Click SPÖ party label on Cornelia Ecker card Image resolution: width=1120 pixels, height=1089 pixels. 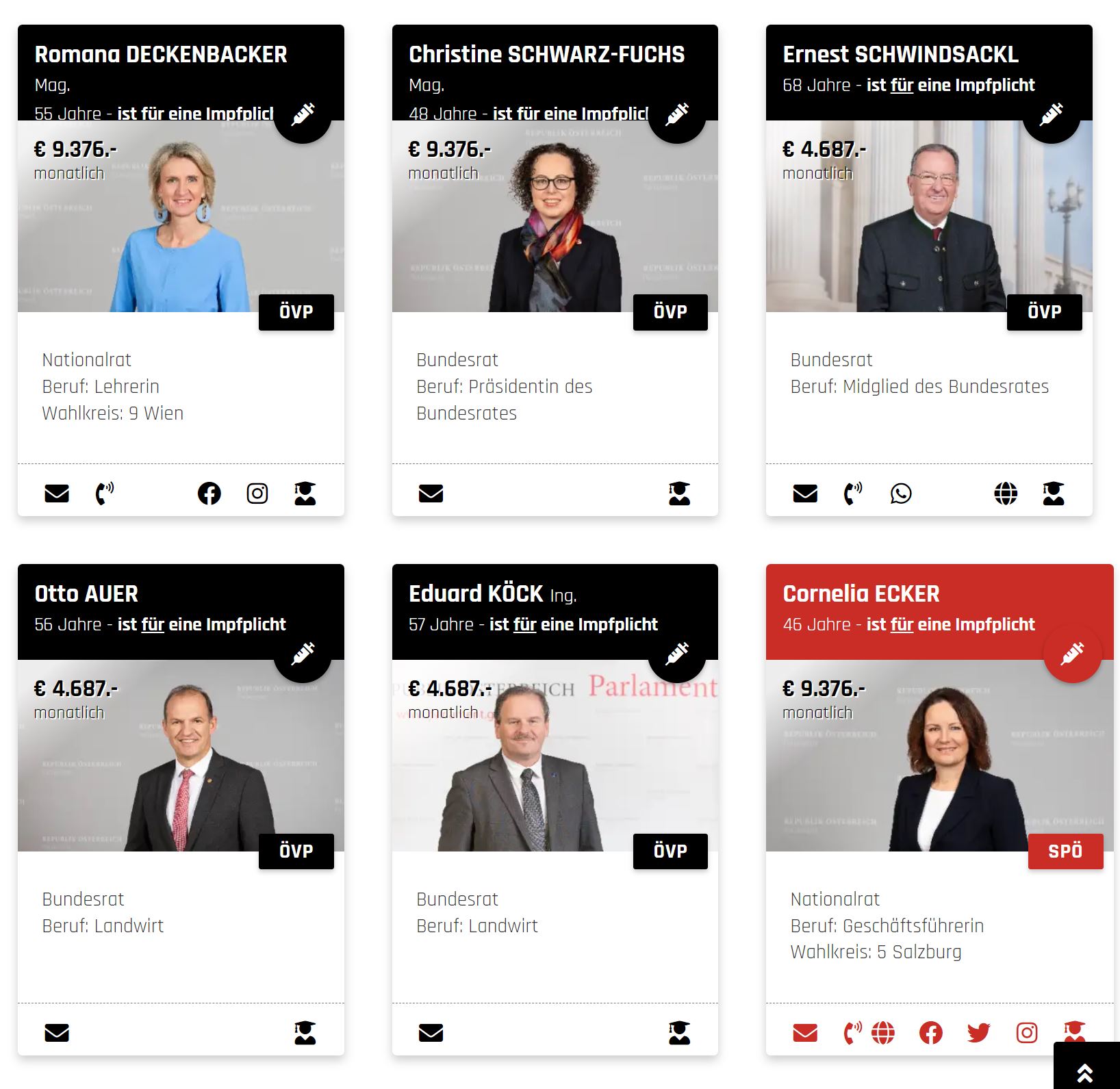coord(1066,851)
